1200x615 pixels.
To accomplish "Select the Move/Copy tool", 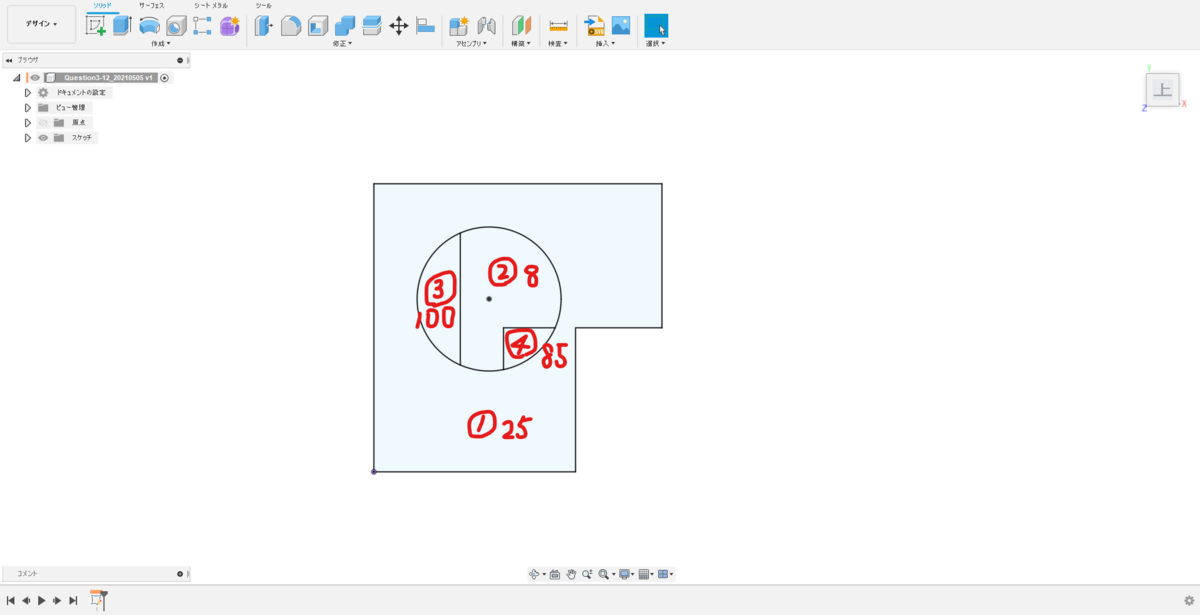I will pyautogui.click(x=399, y=26).
